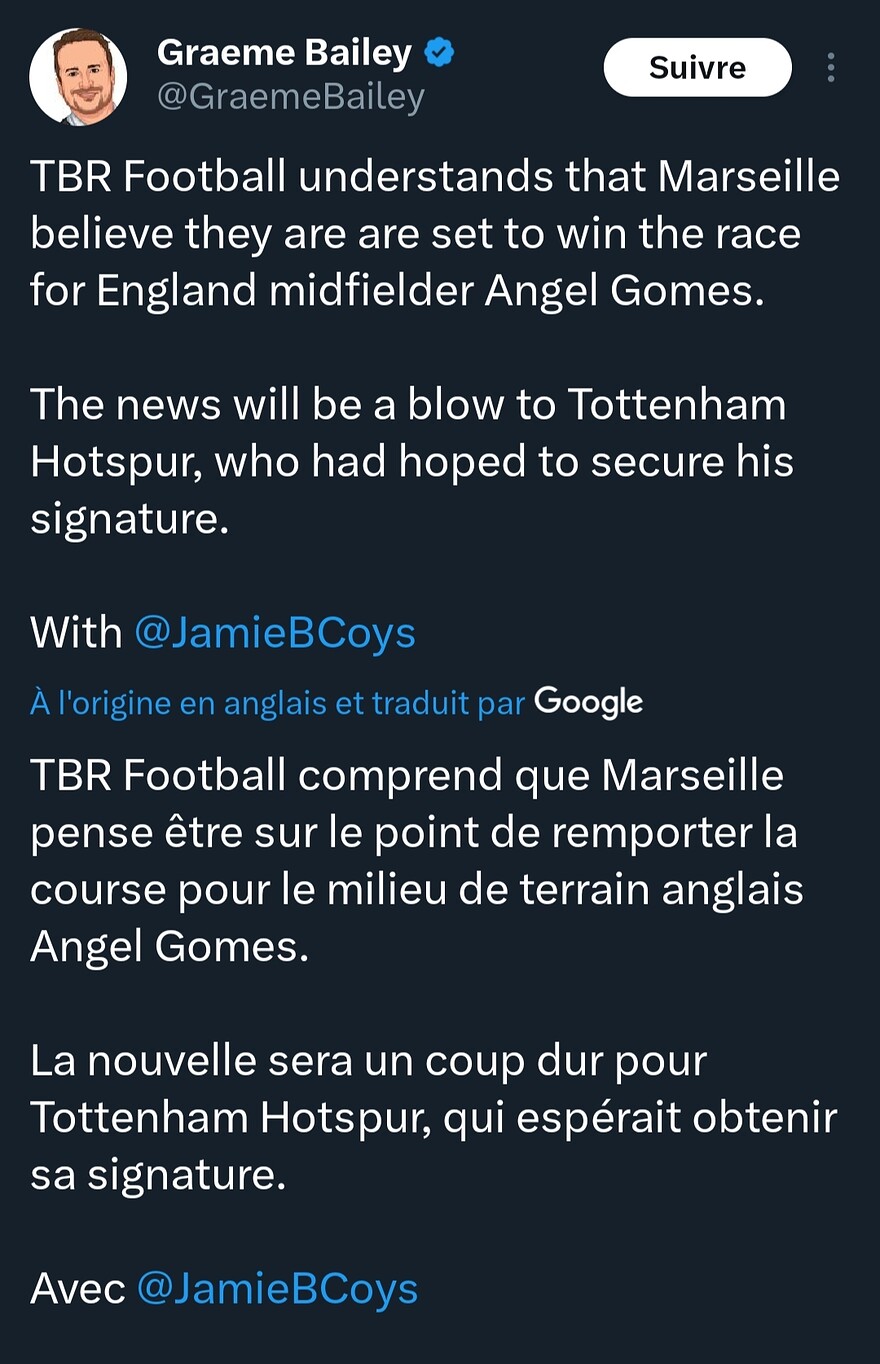Viewport: 880px width, 1364px height.
Task: Click "À l'origine en anglais et traduit par"
Action: 277,703
